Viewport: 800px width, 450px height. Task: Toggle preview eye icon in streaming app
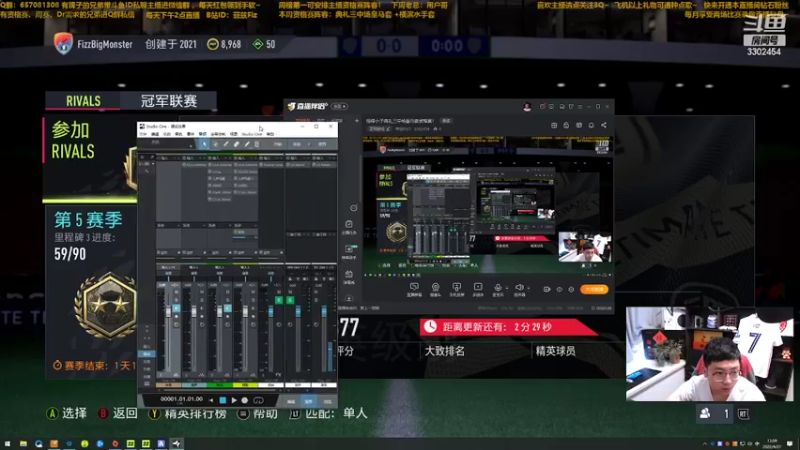click(559, 289)
